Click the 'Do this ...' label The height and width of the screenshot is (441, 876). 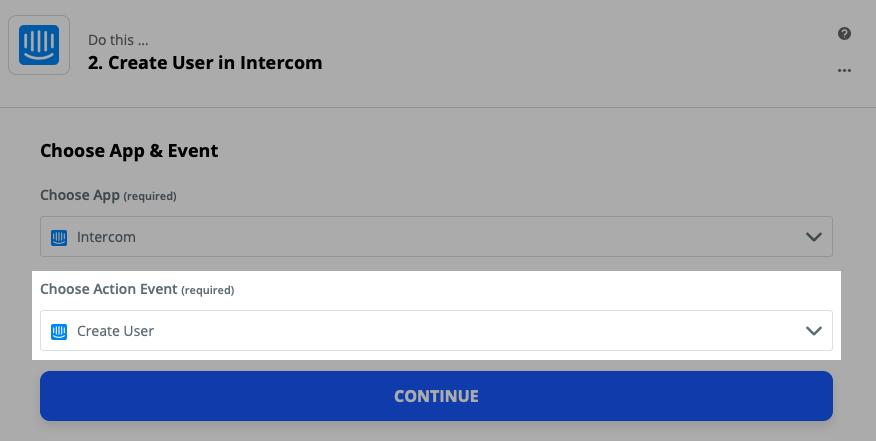click(118, 40)
